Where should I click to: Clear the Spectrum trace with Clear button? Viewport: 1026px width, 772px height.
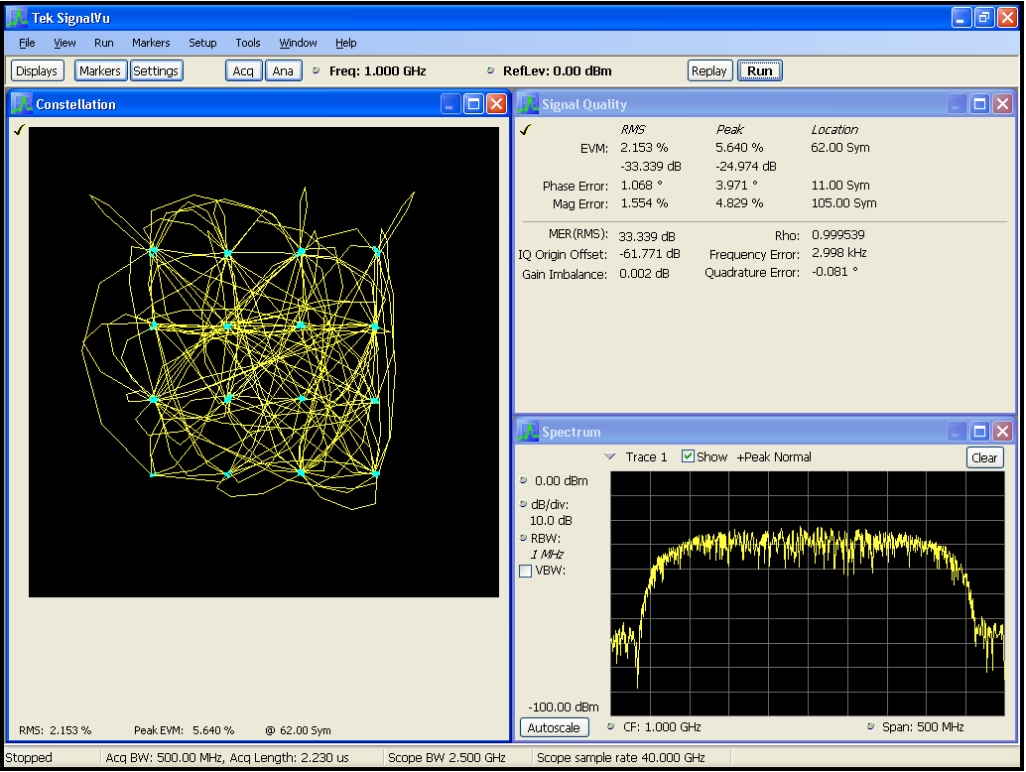(984, 457)
